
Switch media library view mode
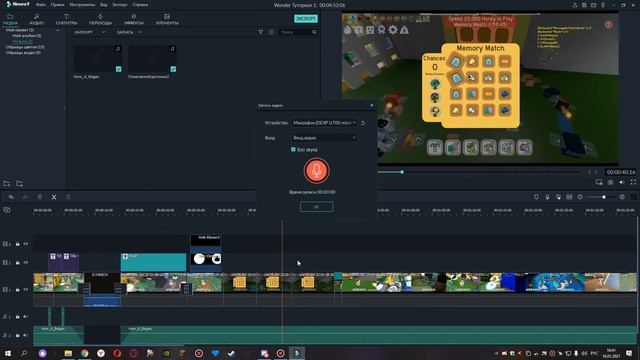pos(271,32)
